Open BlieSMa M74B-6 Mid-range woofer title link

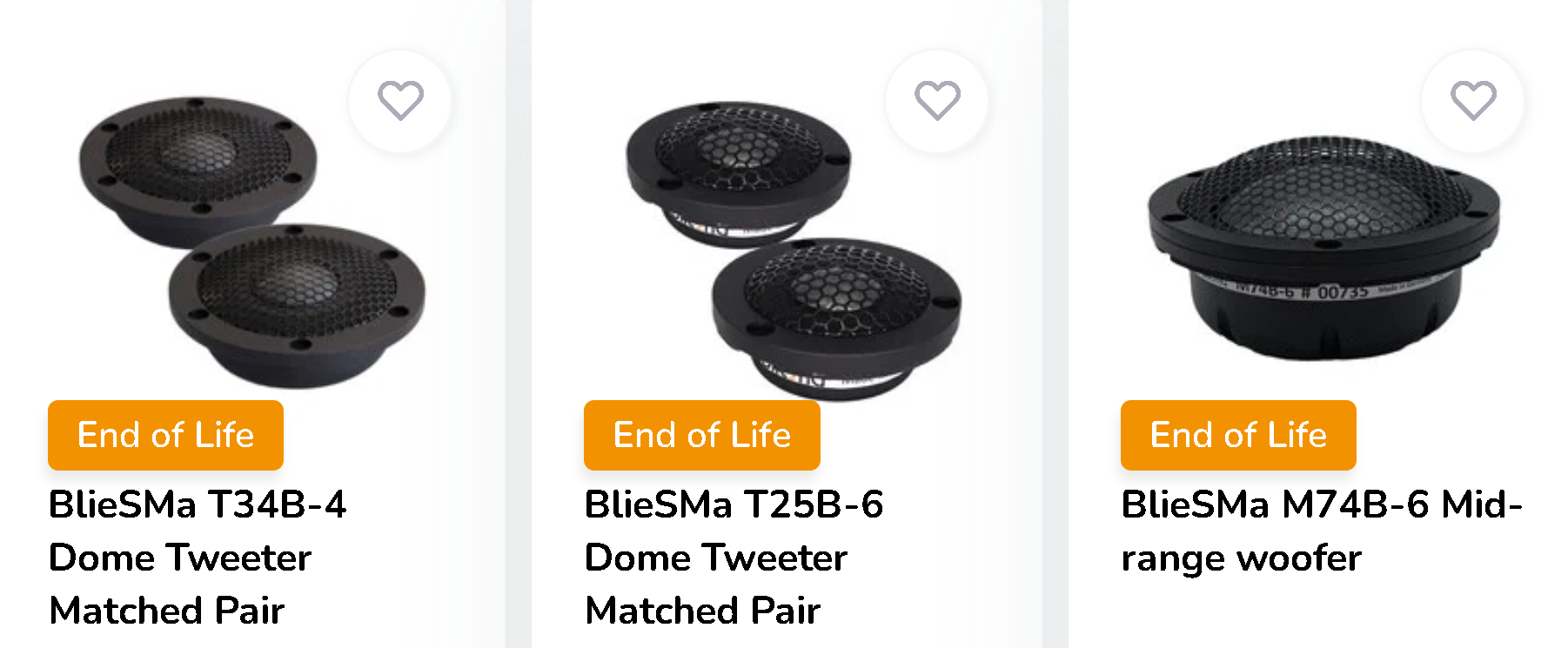click(x=1321, y=504)
